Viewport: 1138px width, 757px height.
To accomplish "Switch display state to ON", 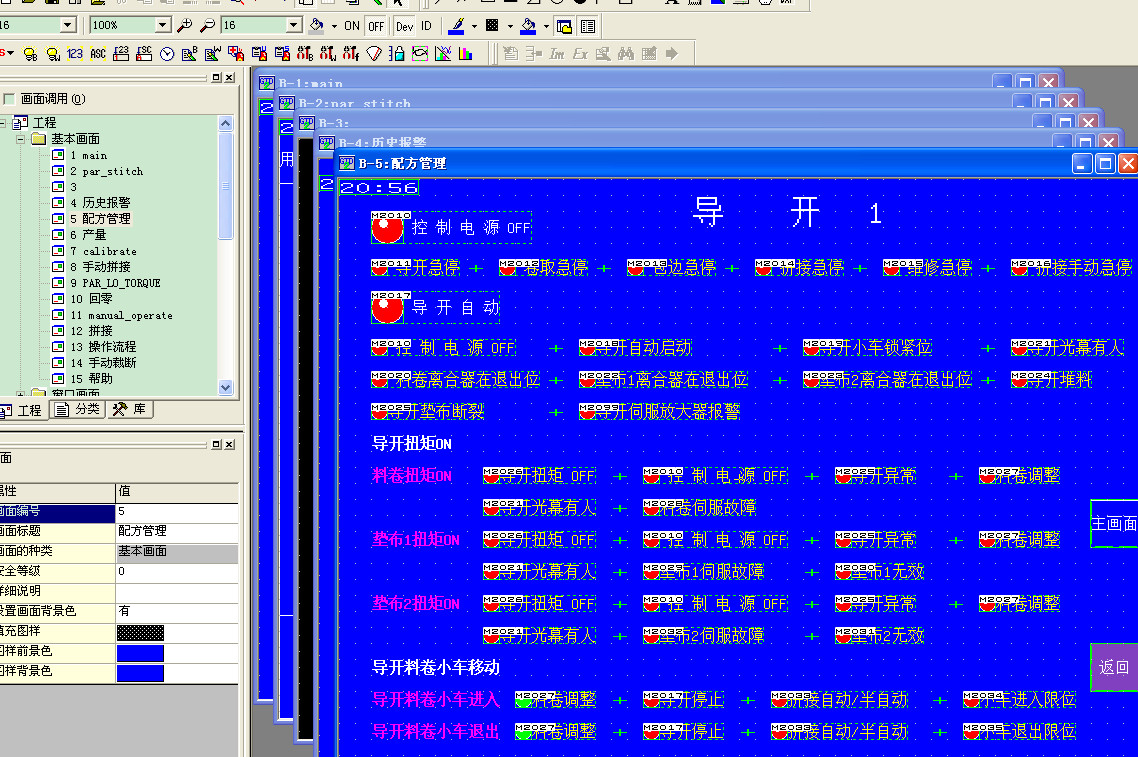I will coord(351,26).
